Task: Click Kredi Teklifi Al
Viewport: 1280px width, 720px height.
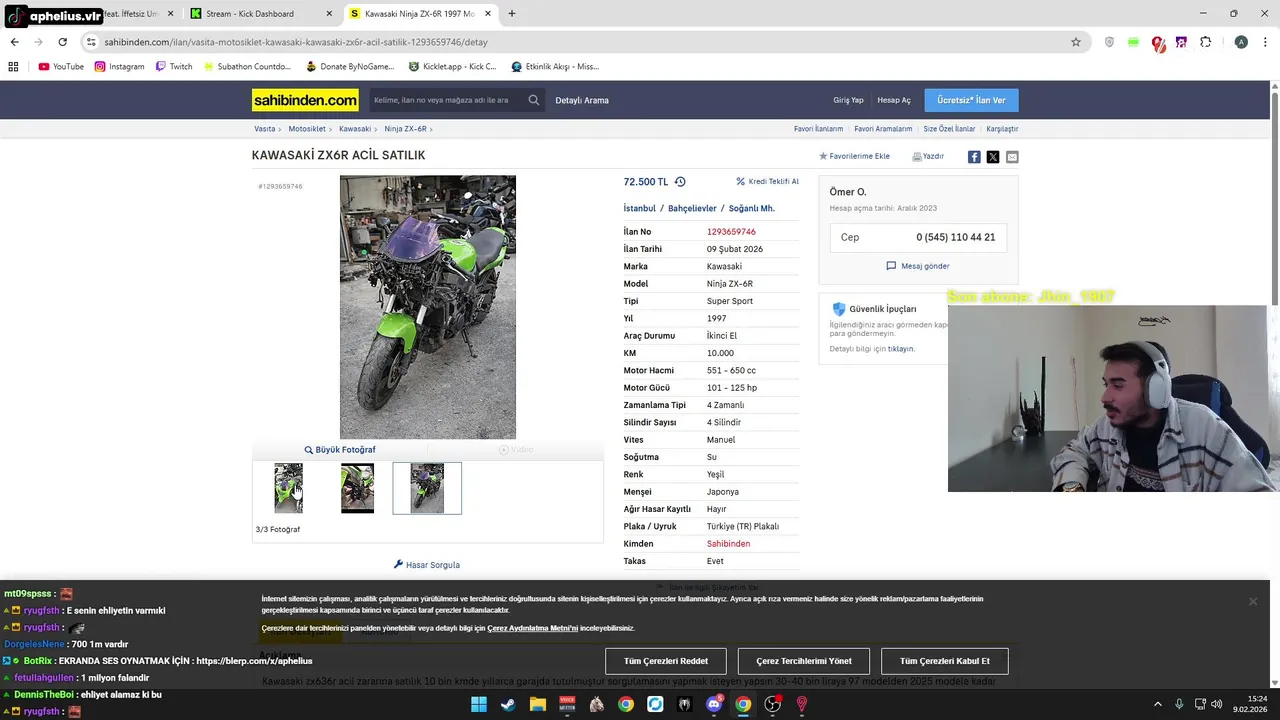Action: tap(767, 182)
